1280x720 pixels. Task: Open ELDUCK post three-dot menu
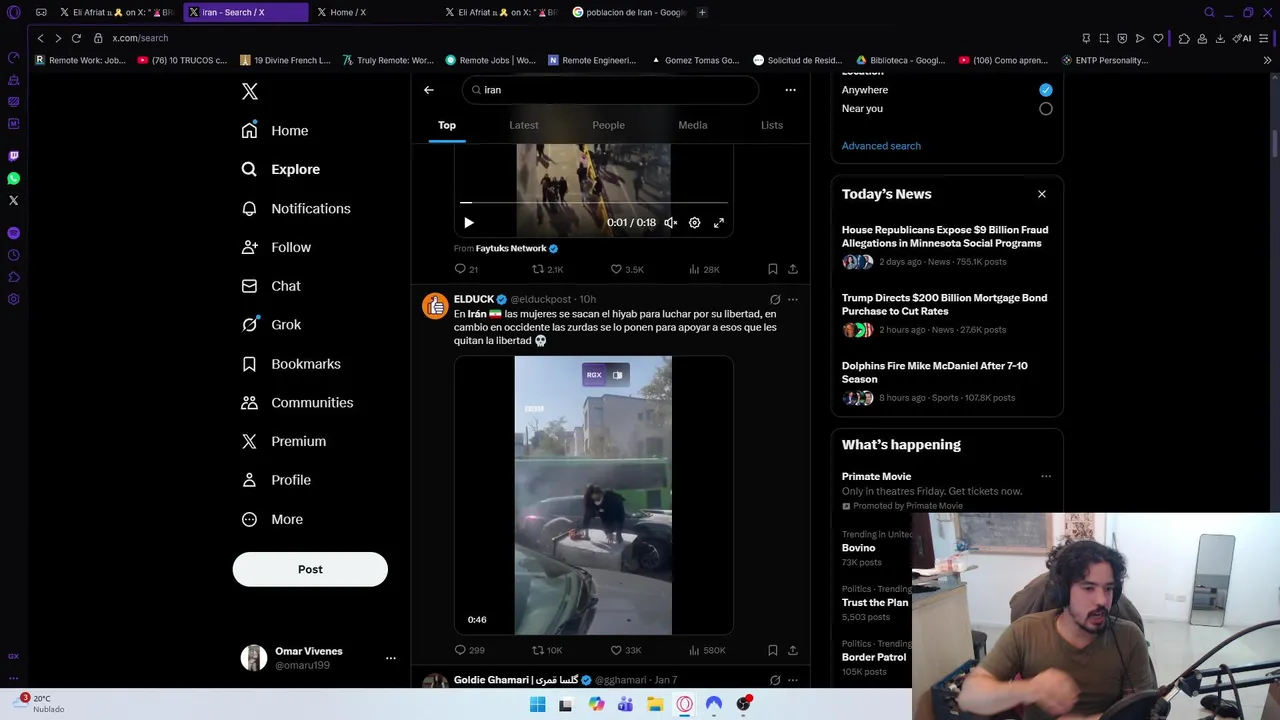coord(793,299)
